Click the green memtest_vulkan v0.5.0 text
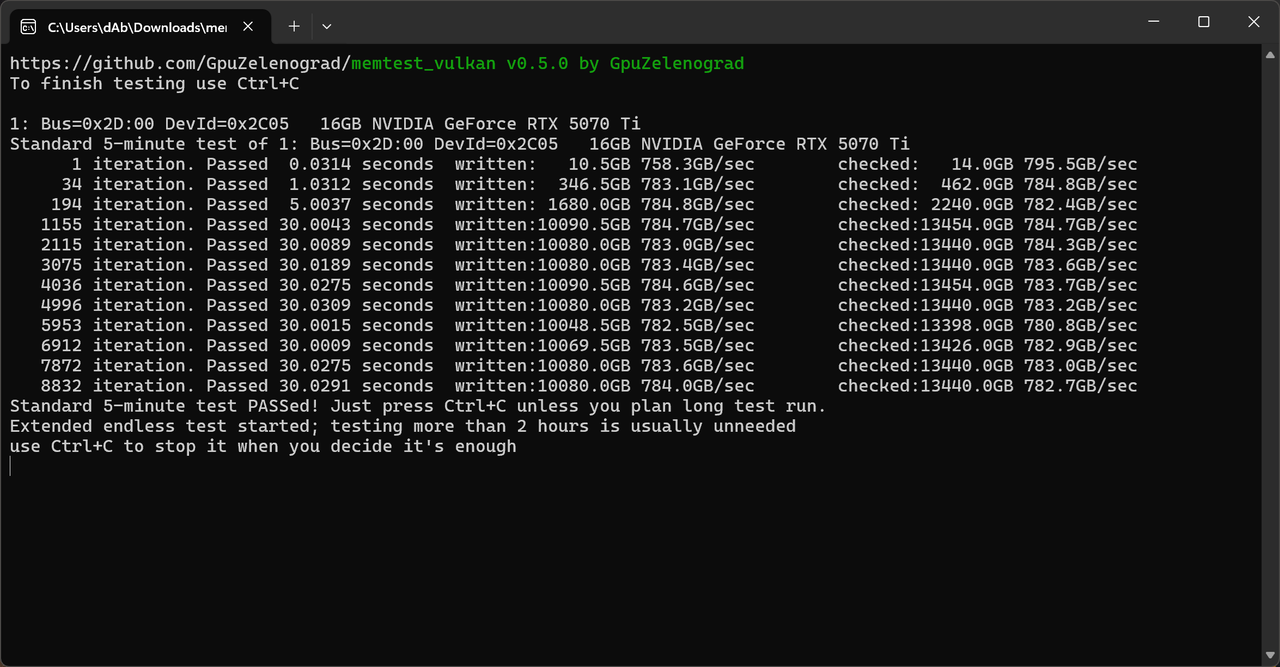This screenshot has width=1280, height=667. pyautogui.click(x=460, y=63)
